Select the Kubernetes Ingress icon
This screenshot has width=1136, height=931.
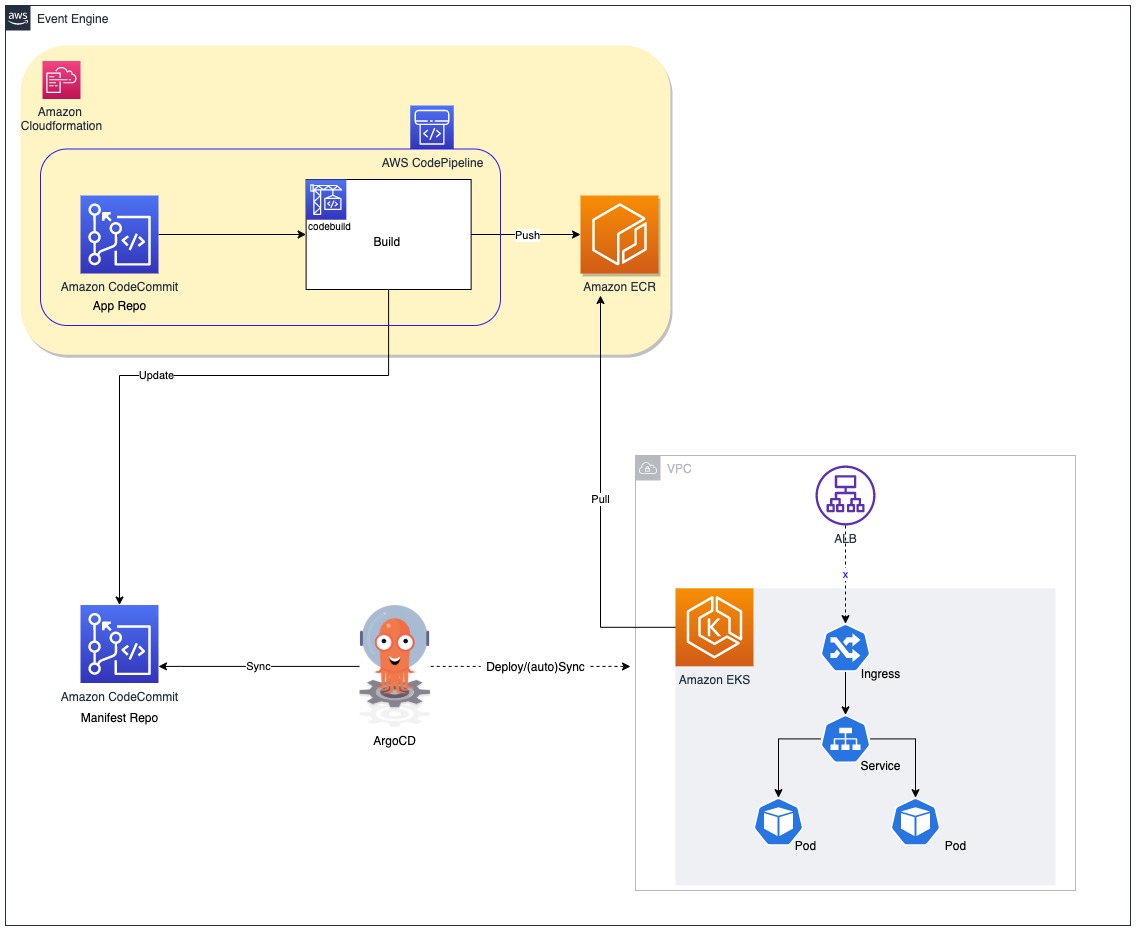tap(845, 649)
